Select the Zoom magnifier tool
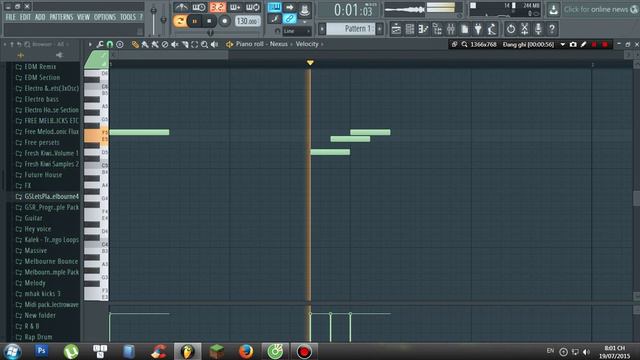 [204, 44]
